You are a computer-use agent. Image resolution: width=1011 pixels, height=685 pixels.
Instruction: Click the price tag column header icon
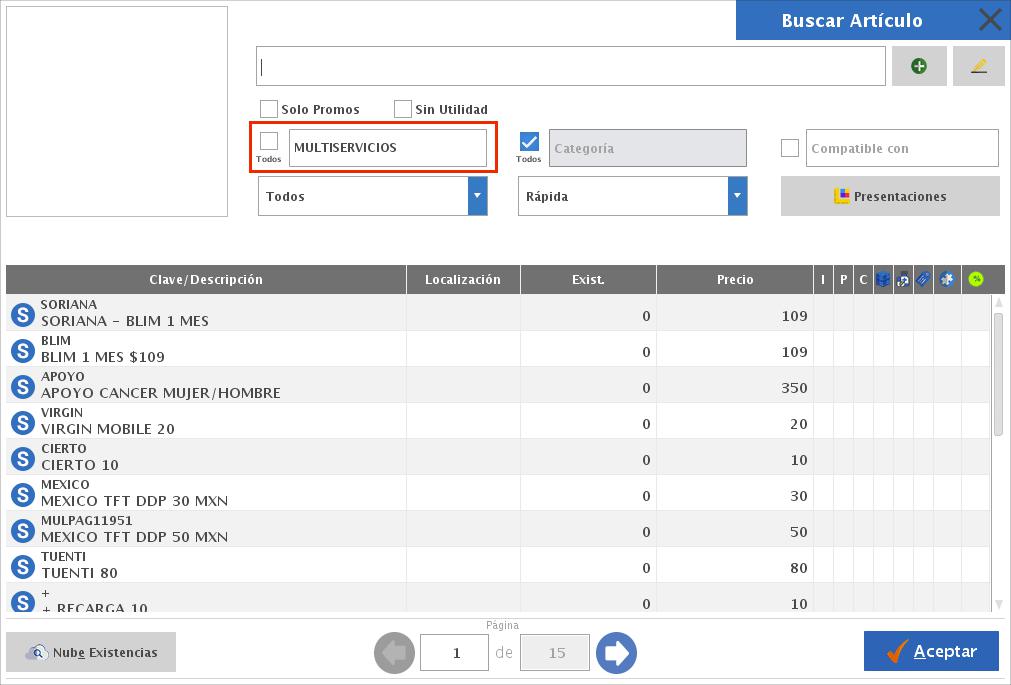tap(923, 280)
